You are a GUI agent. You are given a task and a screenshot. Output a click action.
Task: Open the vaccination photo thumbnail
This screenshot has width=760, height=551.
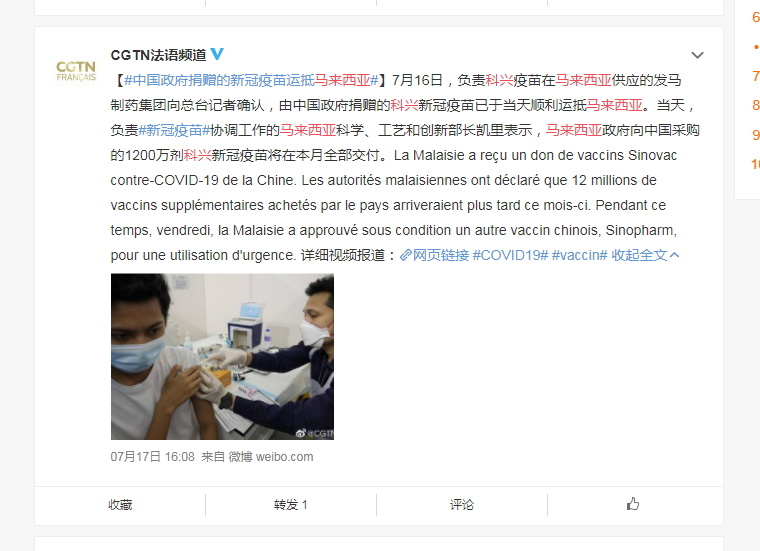tap(222, 357)
